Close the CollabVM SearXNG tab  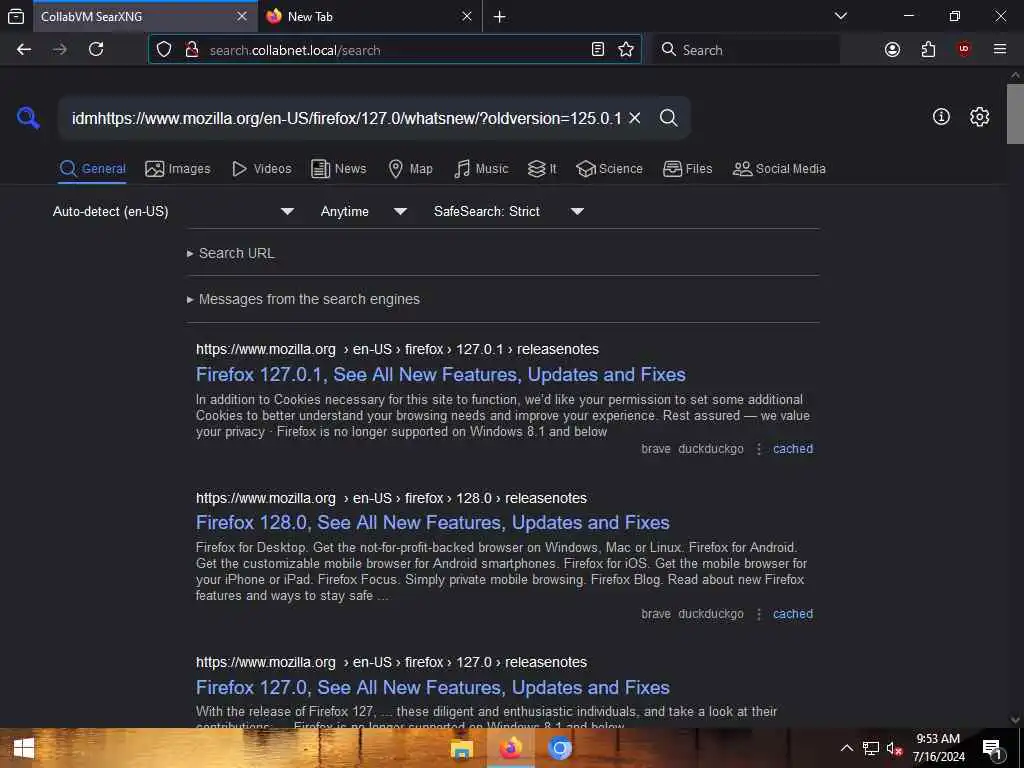coord(242,16)
